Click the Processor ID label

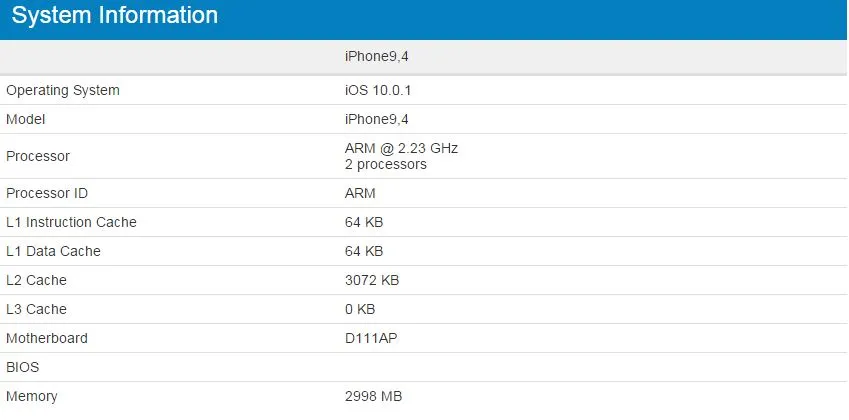pyautogui.click(x=47, y=193)
